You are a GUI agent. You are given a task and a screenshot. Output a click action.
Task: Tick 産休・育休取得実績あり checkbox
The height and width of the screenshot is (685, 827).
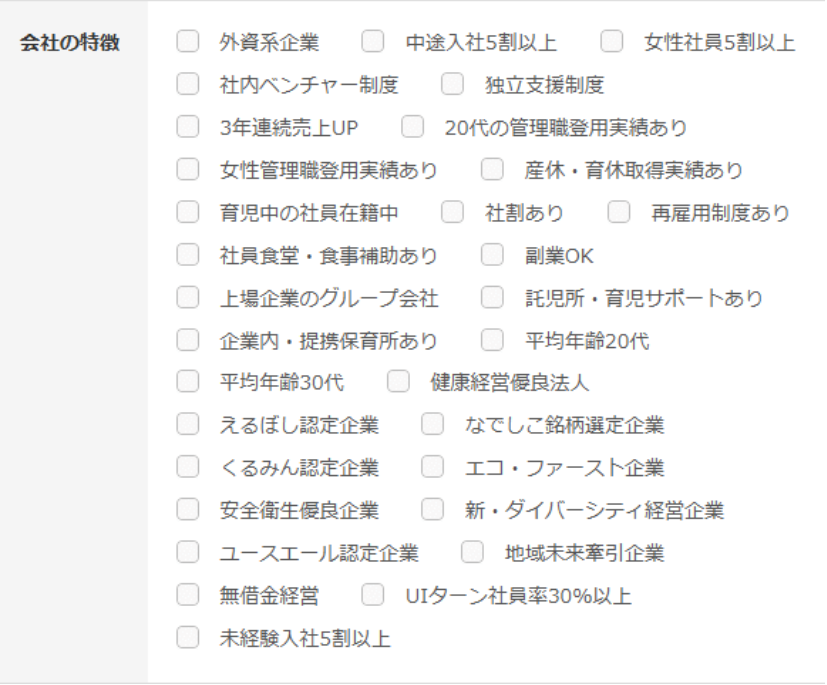491,170
